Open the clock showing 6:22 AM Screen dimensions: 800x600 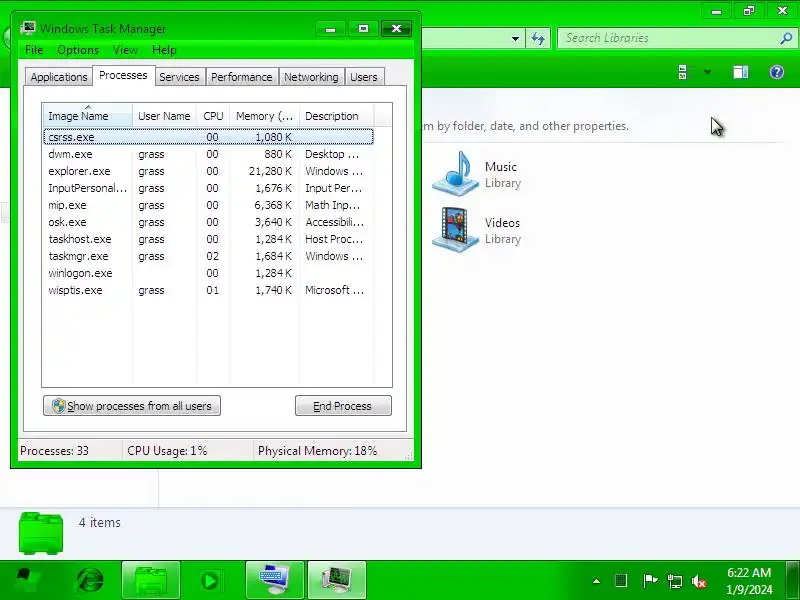click(749, 581)
